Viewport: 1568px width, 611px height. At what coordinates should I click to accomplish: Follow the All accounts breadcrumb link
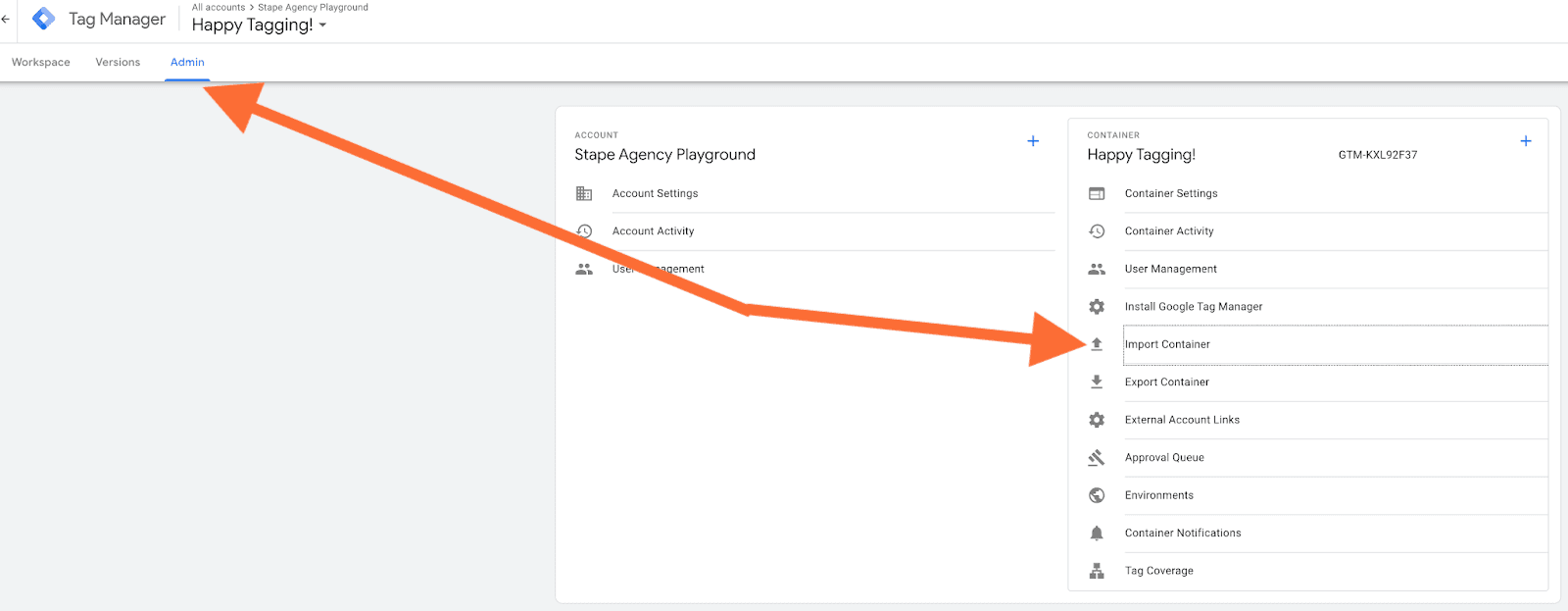pos(219,7)
